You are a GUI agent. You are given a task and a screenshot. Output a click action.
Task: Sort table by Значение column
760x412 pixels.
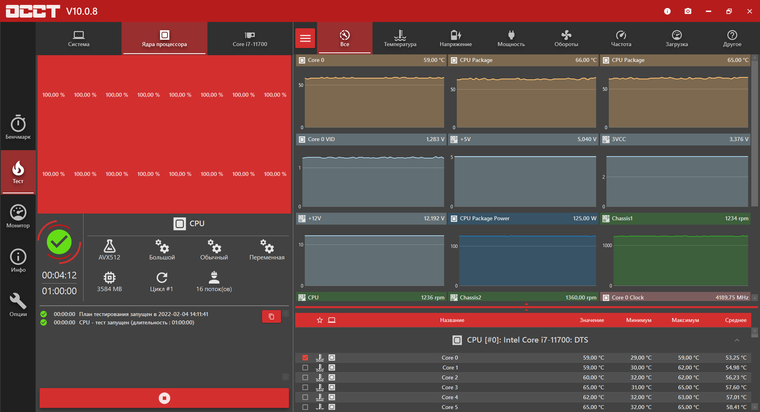pyautogui.click(x=592, y=320)
